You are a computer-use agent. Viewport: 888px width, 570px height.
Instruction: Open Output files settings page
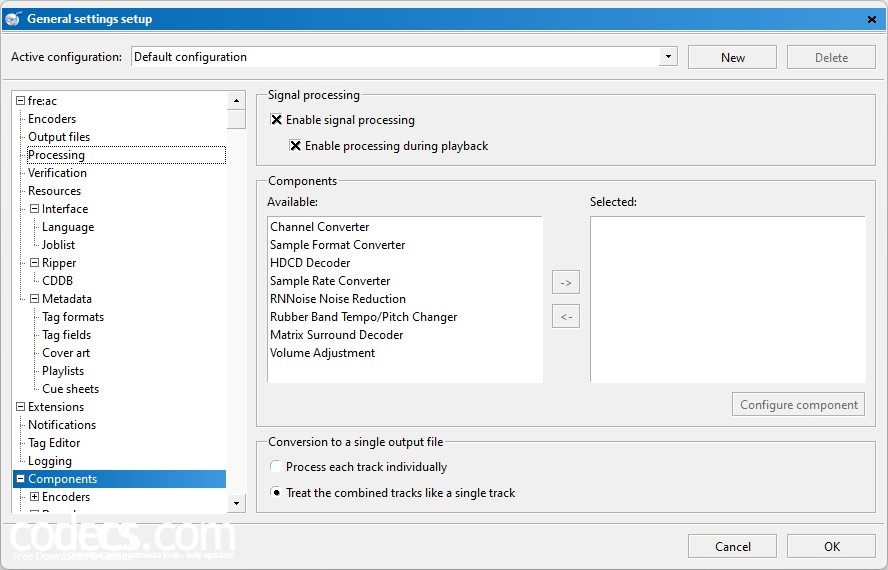59,137
